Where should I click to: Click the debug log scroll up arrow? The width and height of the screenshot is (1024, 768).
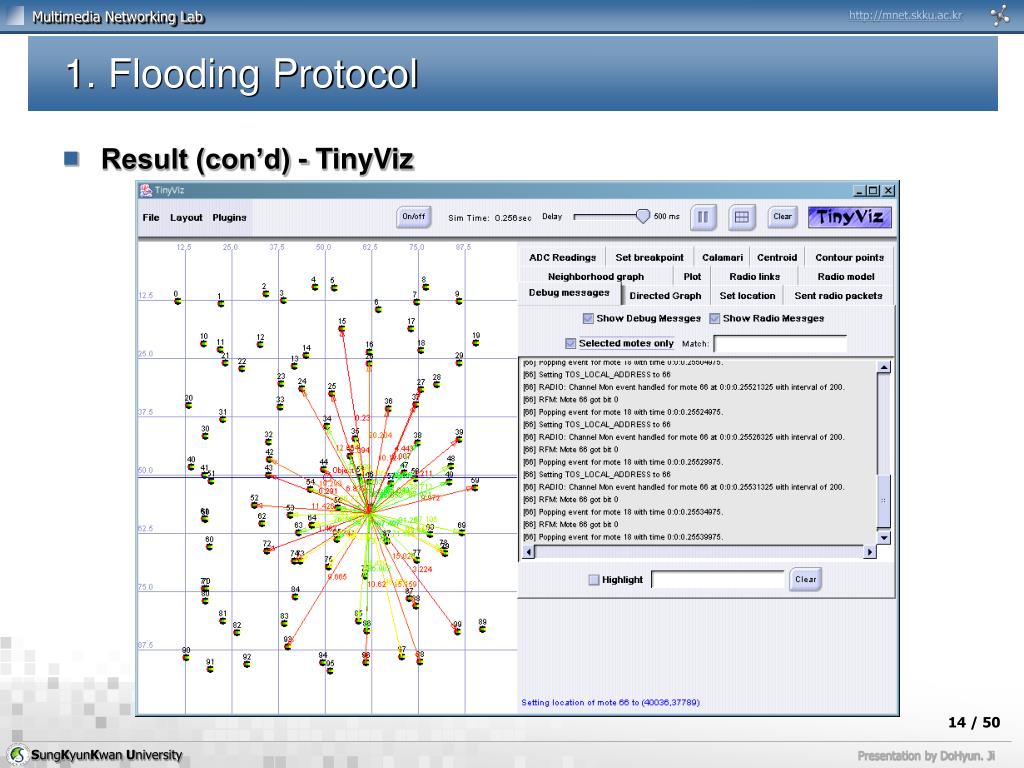pyautogui.click(x=884, y=367)
